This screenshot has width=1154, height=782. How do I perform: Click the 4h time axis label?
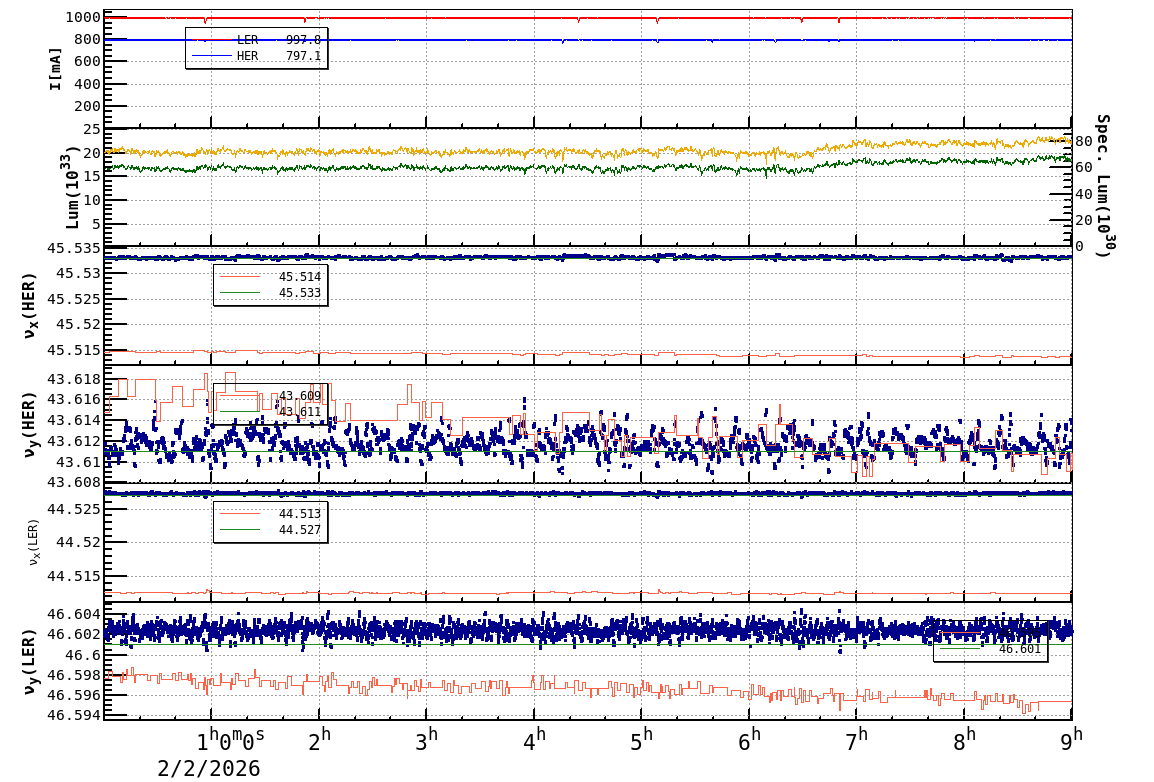(534, 739)
